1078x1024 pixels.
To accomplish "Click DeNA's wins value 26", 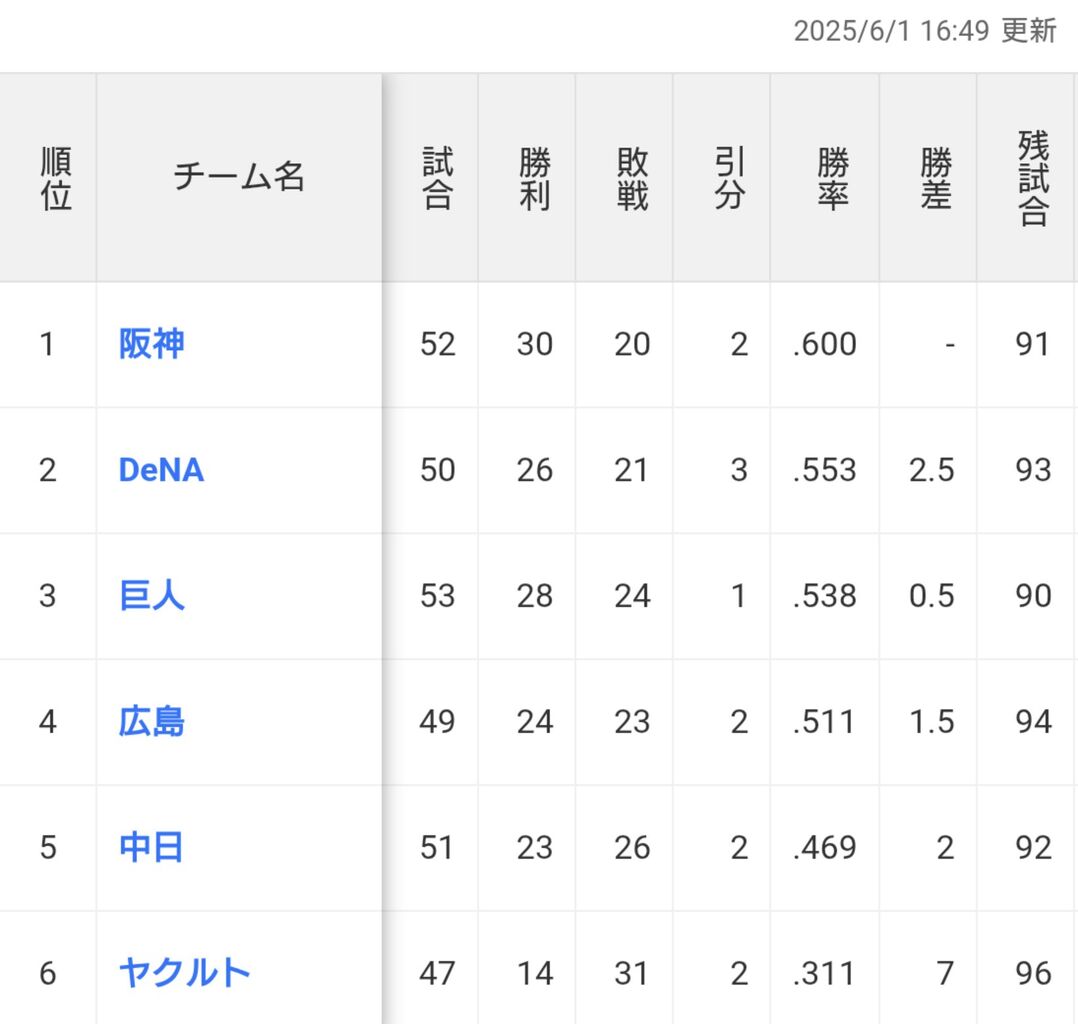I will coord(535,470).
